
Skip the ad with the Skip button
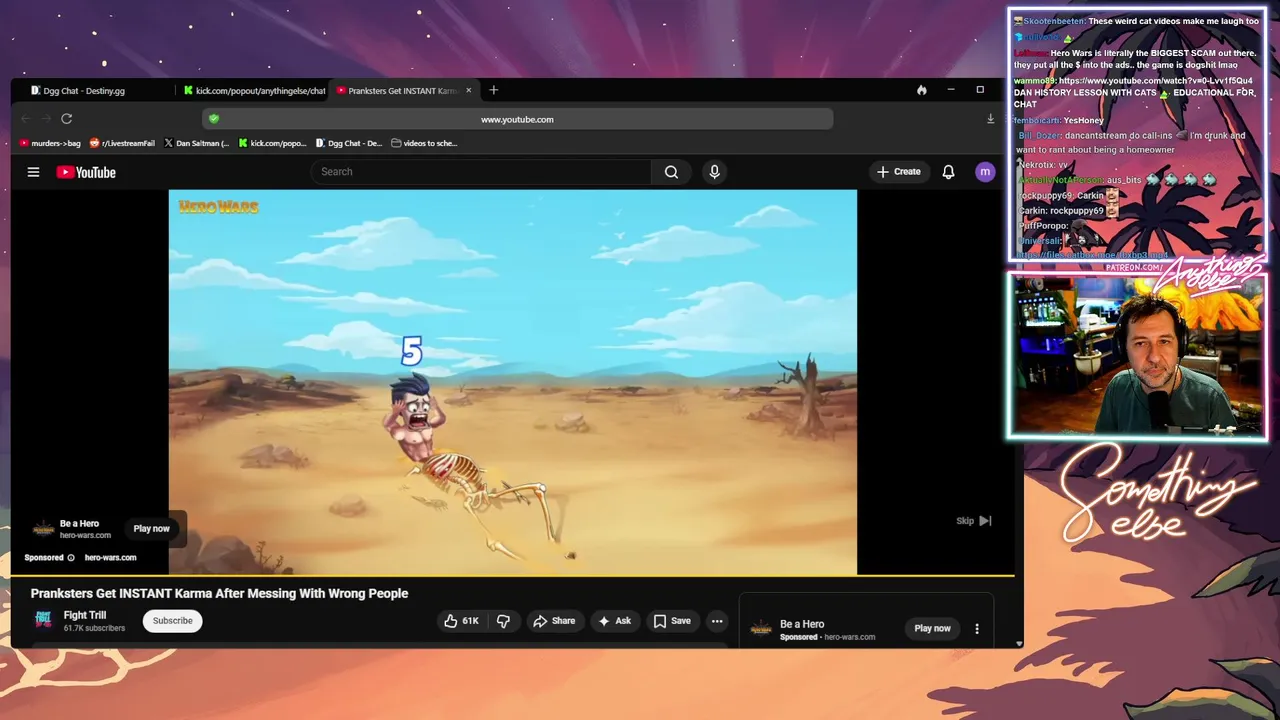973,521
